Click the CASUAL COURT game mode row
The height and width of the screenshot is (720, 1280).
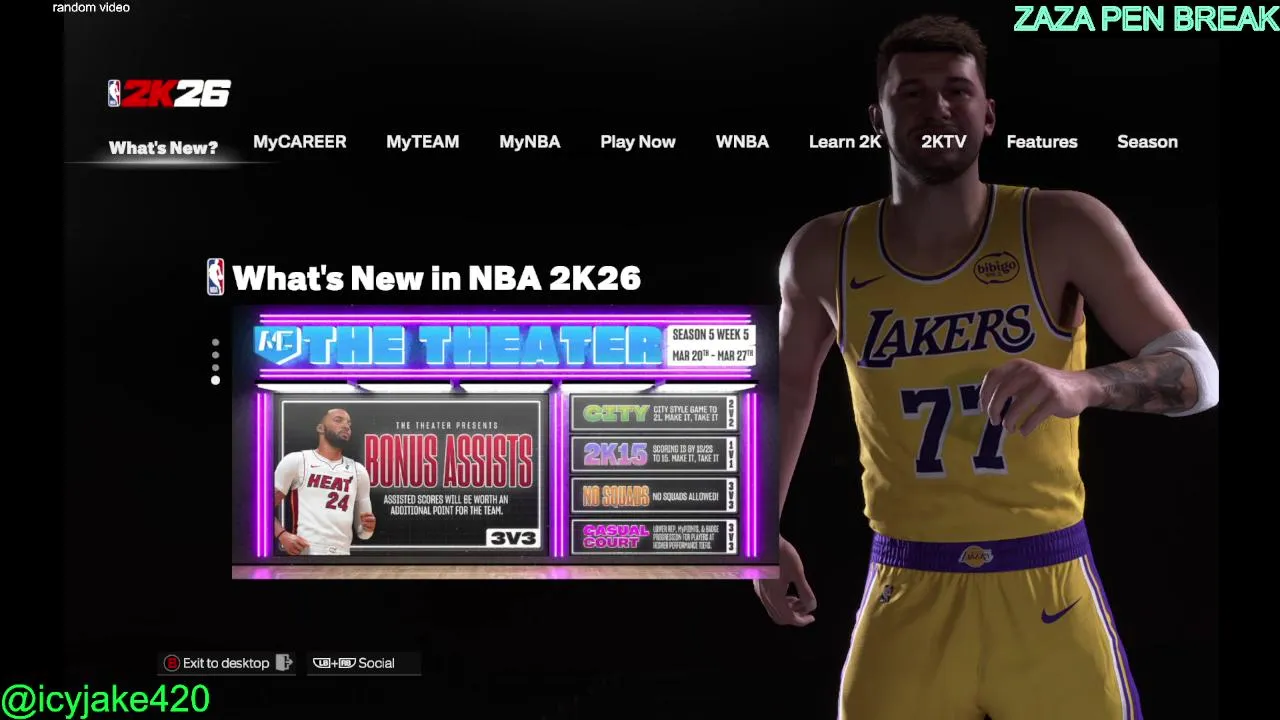click(x=654, y=537)
